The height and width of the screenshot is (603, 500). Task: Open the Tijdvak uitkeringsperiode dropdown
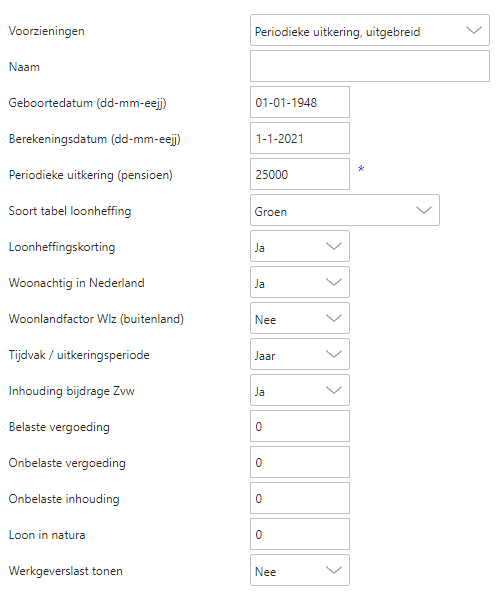click(x=300, y=354)
